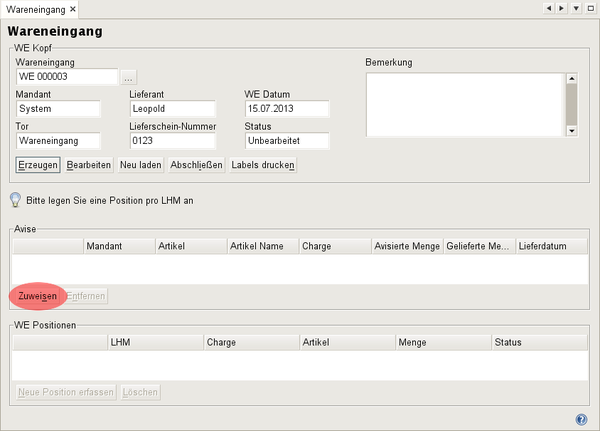Click the Entfernen button under Avise
This screenshot has height=431, width=600.
point(86,296)
